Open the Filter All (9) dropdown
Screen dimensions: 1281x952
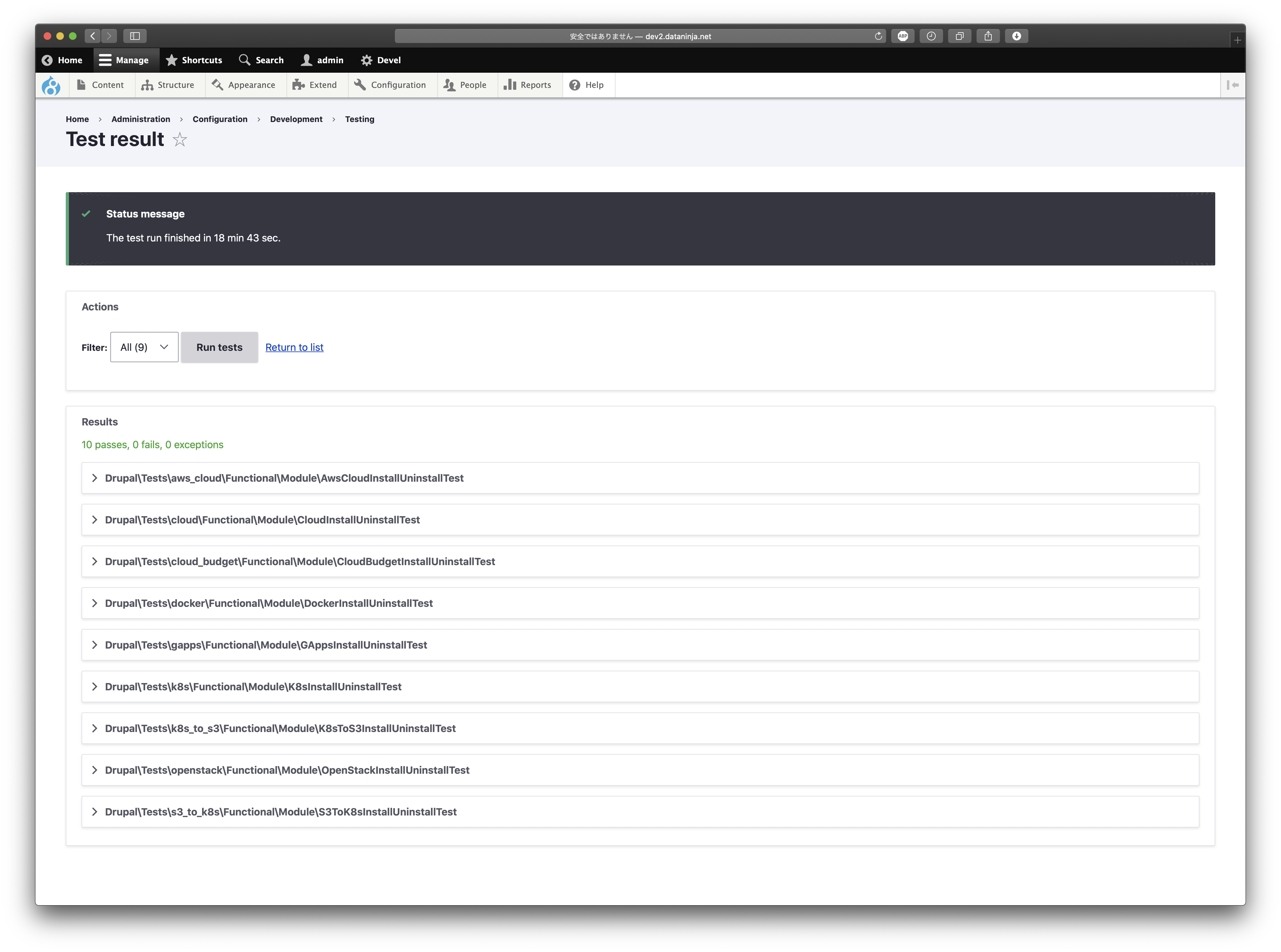coord(144,347)
